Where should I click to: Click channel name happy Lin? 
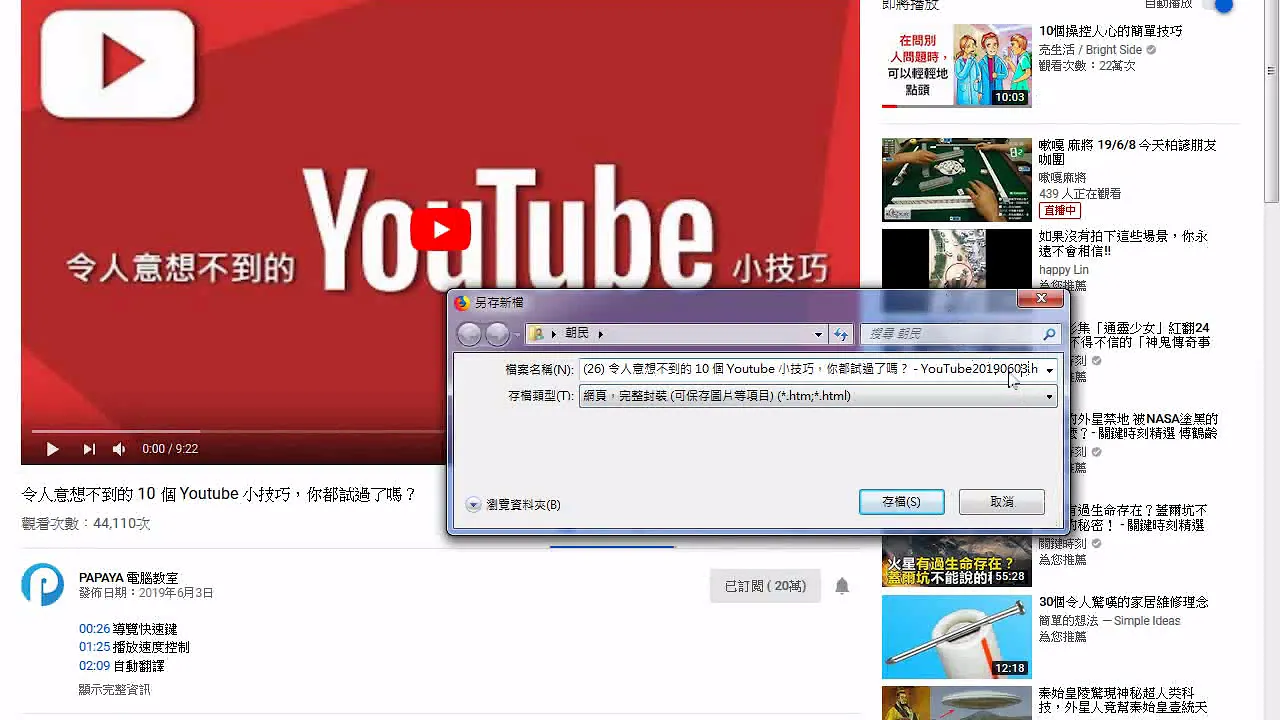point(1063,270)
